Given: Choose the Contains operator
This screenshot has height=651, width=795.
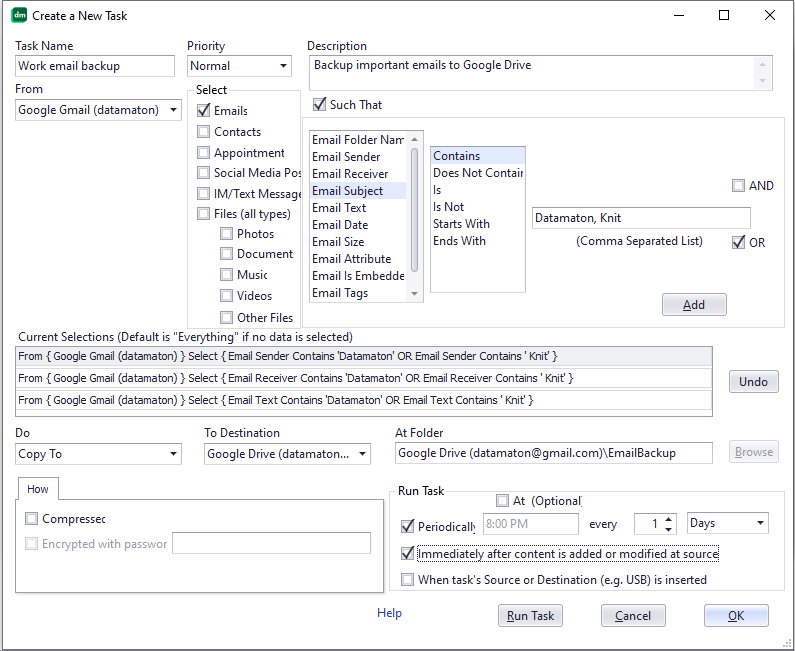Looking at the screenshot, I should [x=478, y=156].
